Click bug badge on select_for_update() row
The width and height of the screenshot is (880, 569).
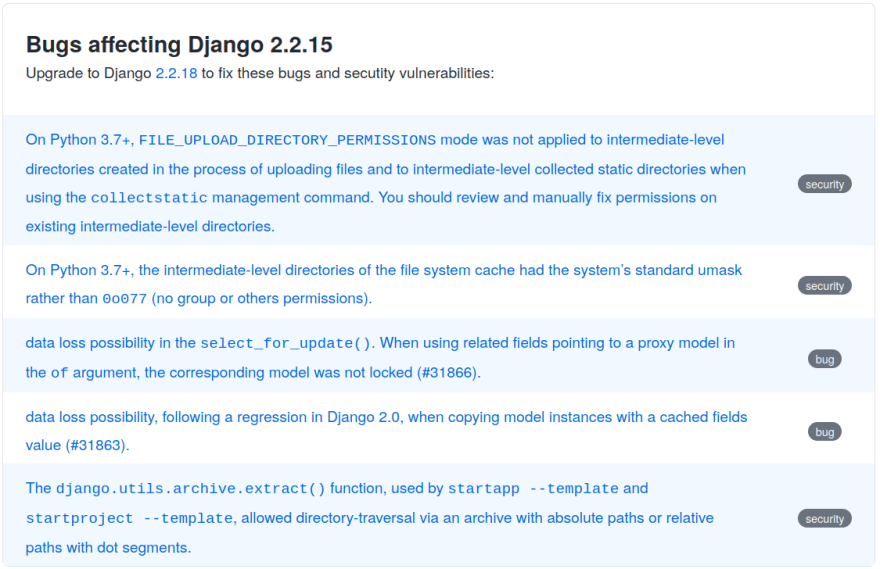pos(824,359)
